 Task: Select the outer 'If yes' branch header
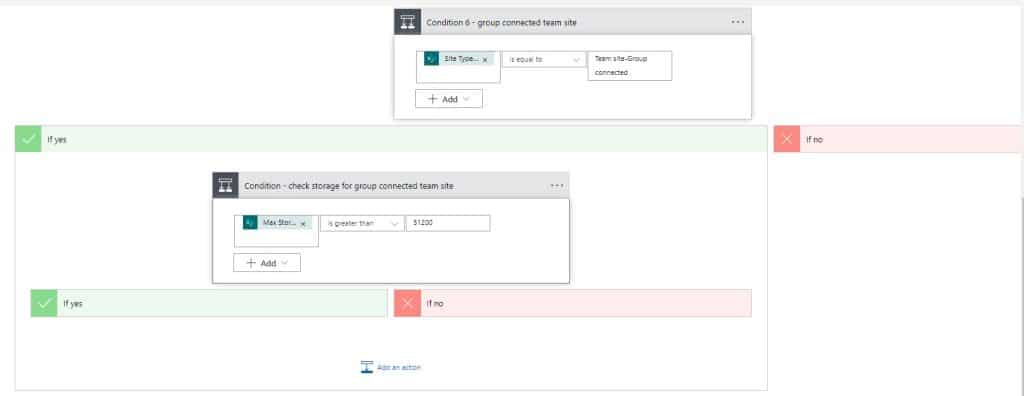click(391, 139)
